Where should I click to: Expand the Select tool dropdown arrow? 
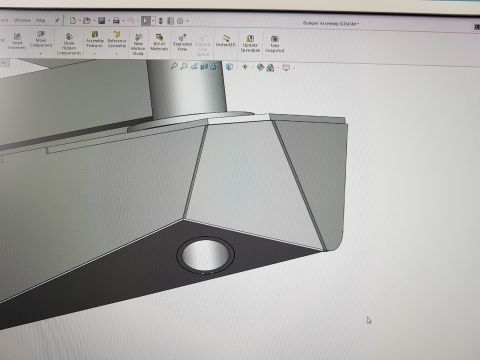(153, 21)
